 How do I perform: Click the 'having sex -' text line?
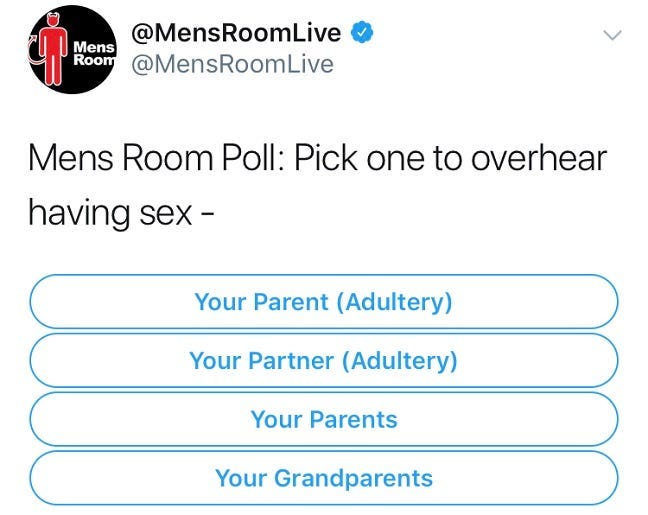point(122,213)
